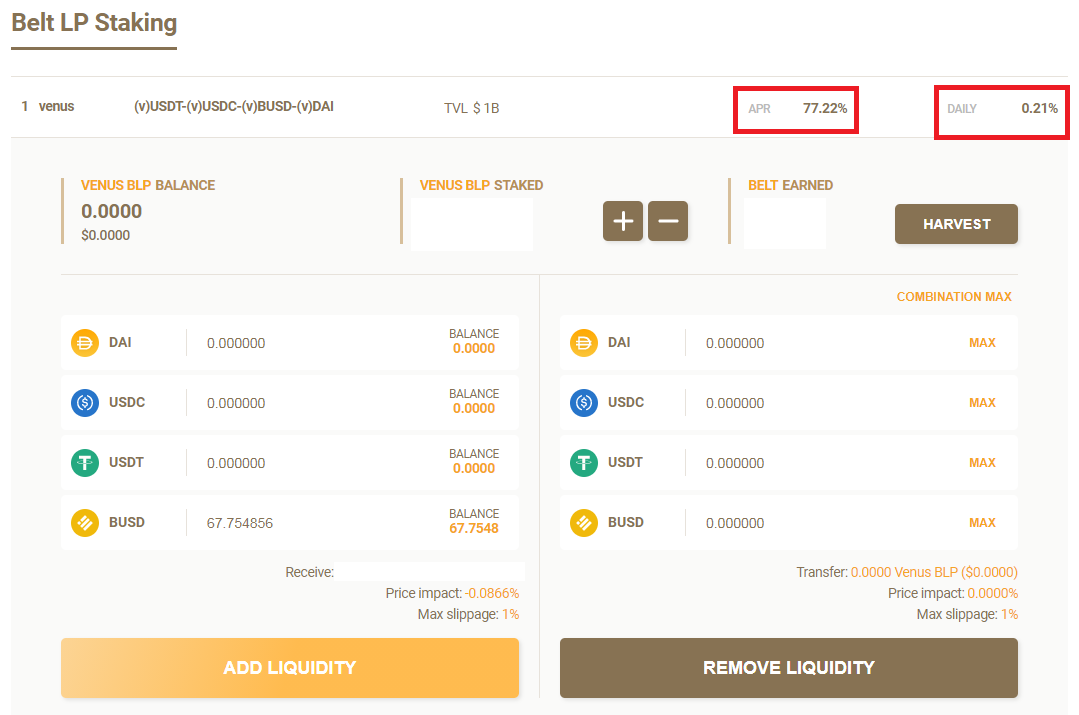Click USDC coin icon in remove liquidity panel
The width and height of the screenshot is (1079, 715).
(584, 403)
